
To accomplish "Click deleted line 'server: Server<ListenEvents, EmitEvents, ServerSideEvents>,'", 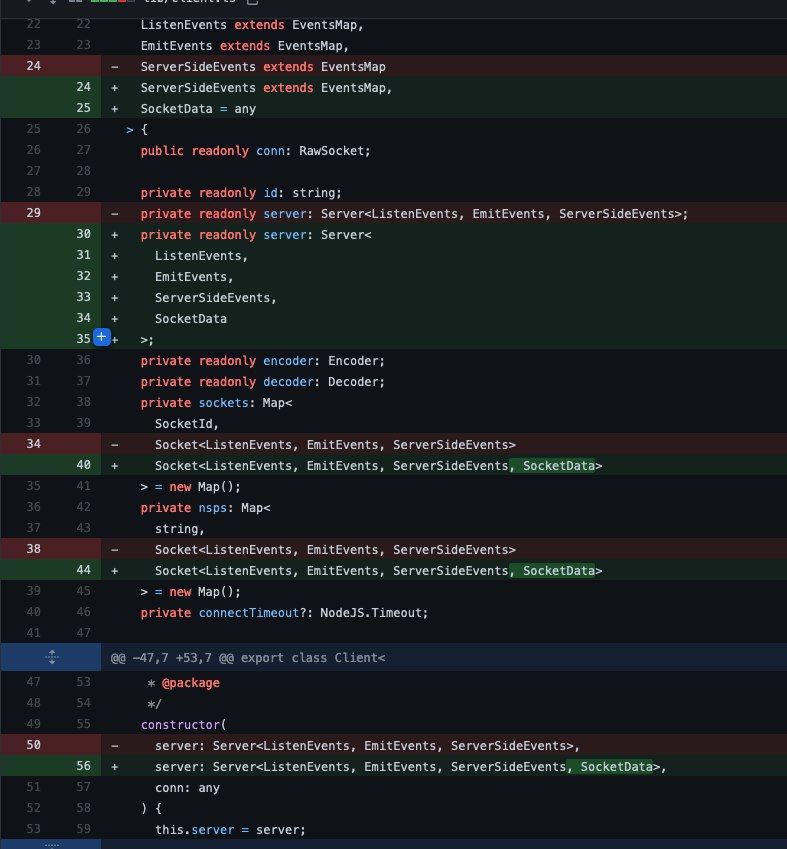I will click(x=367, y=746).
